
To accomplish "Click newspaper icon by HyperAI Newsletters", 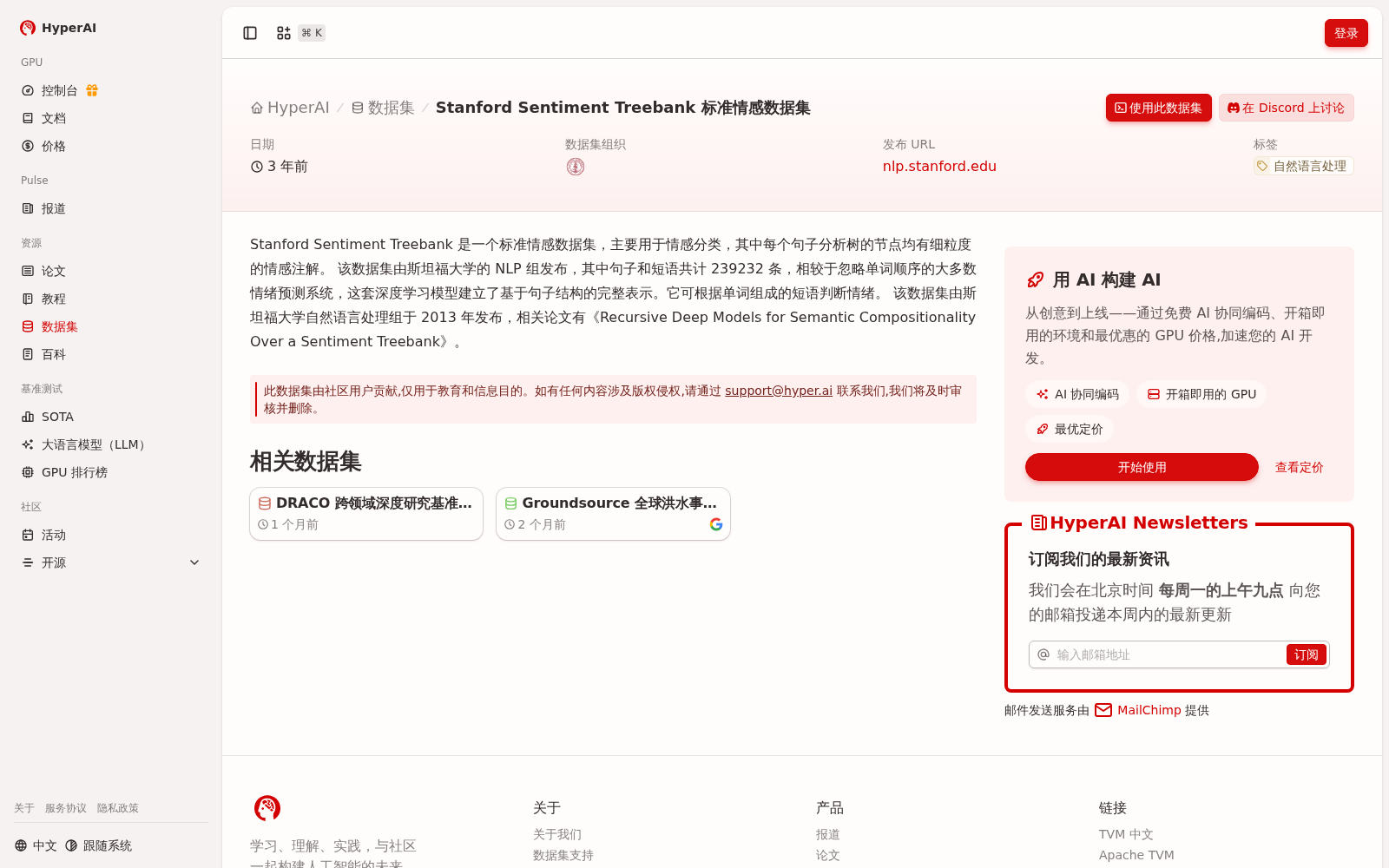I will point(1038,523).
